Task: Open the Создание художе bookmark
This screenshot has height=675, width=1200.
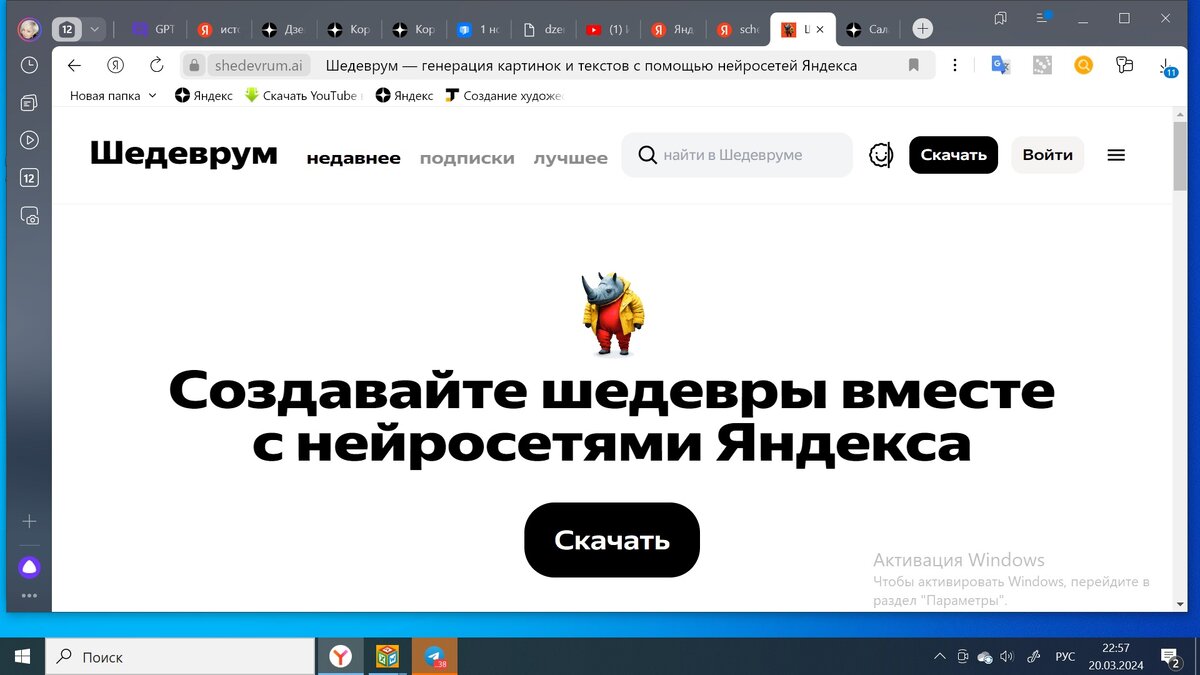Action: [505, 96]
